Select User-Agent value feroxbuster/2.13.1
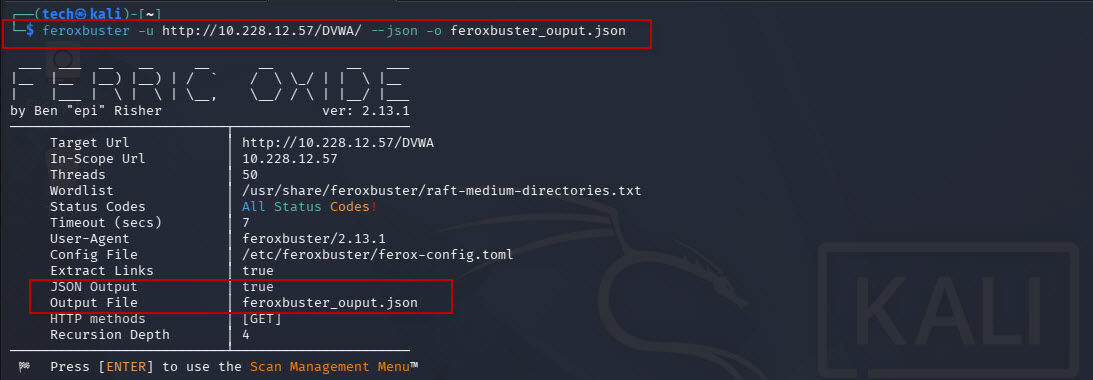 coord(314,239)
